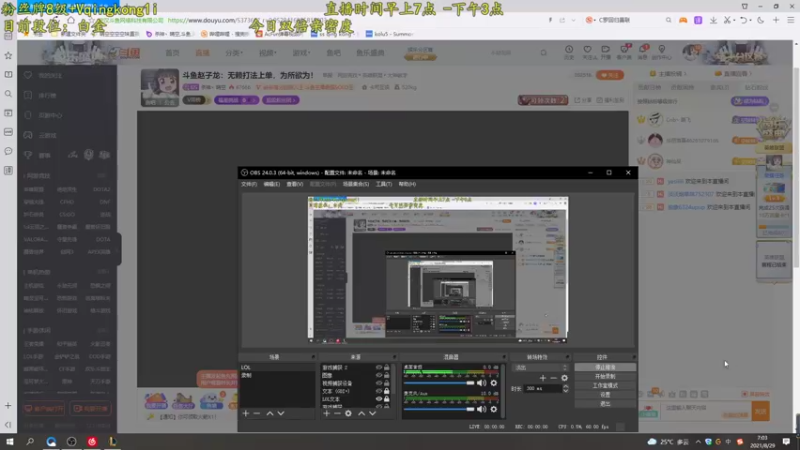This screenshot has height=450, width=800.
Task: Open the Windows Start menu
Action: pos(10,441)
